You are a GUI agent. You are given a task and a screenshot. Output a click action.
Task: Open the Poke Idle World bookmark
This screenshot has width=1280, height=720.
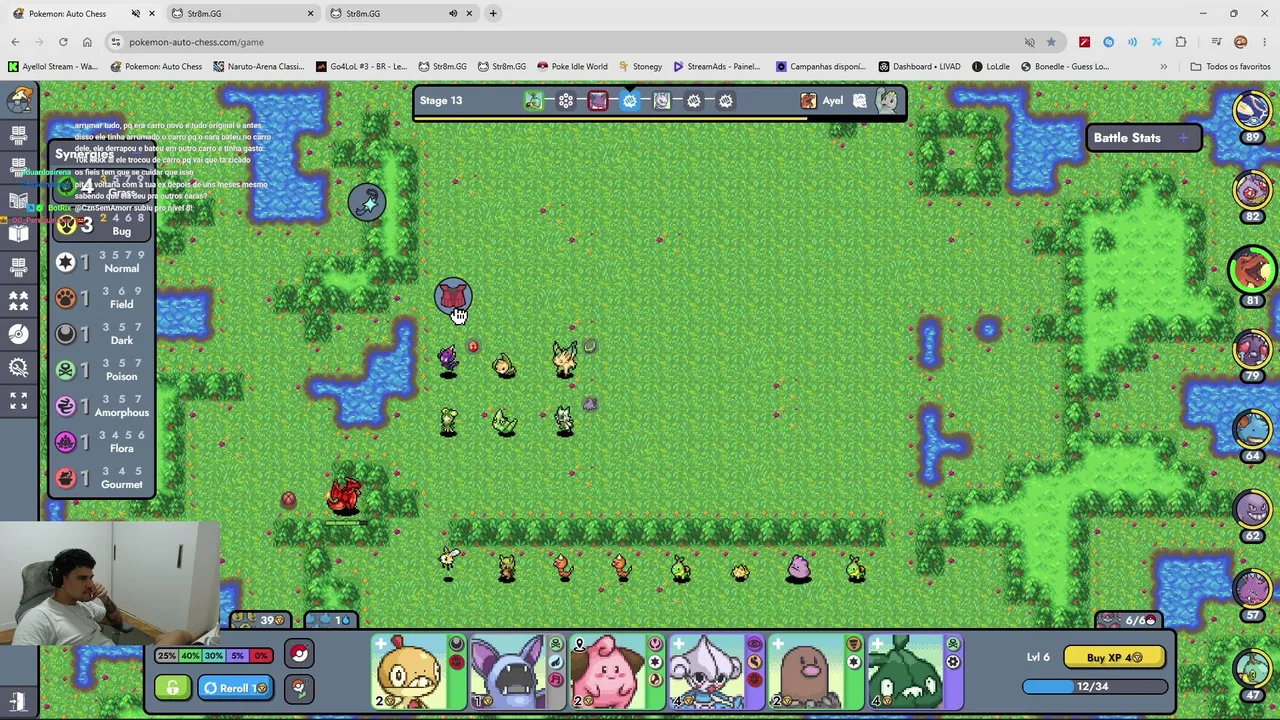[571, 67]
